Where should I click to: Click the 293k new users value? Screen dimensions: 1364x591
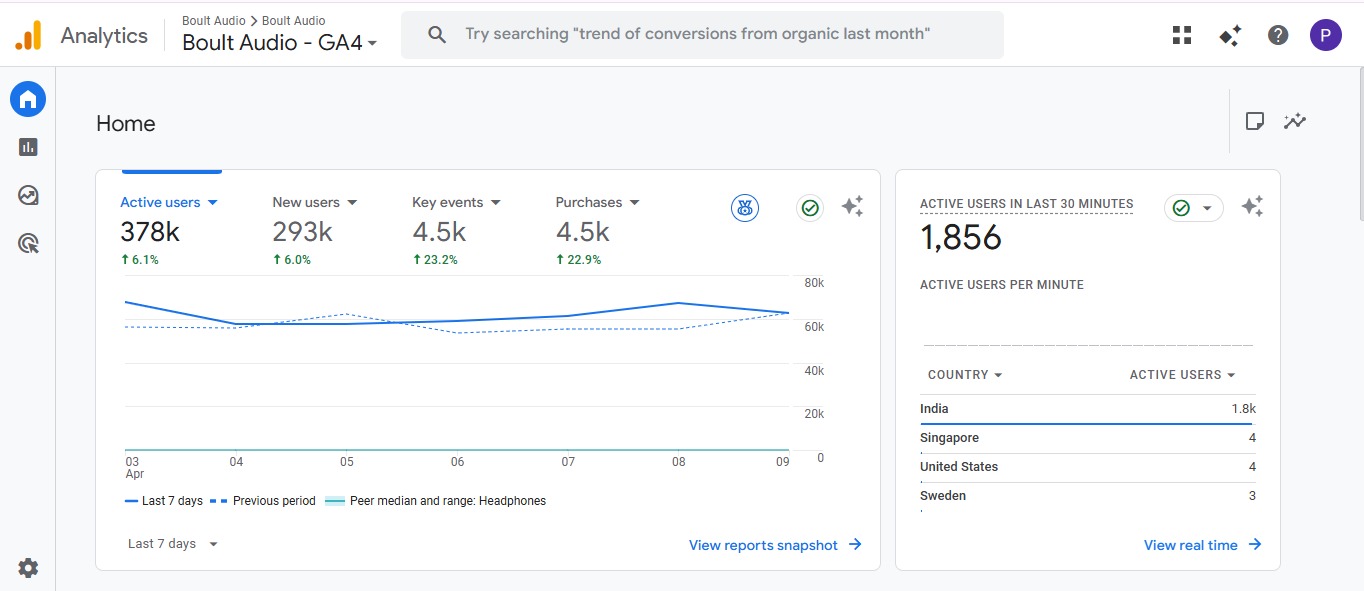point(302,232)
